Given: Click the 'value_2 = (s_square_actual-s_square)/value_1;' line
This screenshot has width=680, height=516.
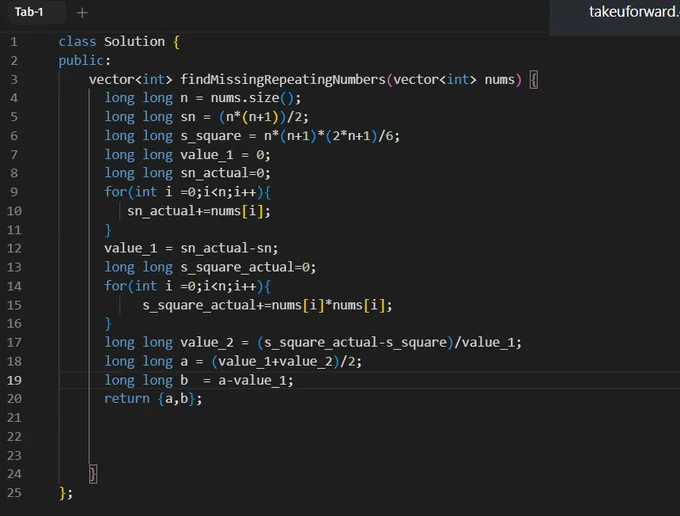Looking at the screenshot, I should click(351, 342).
